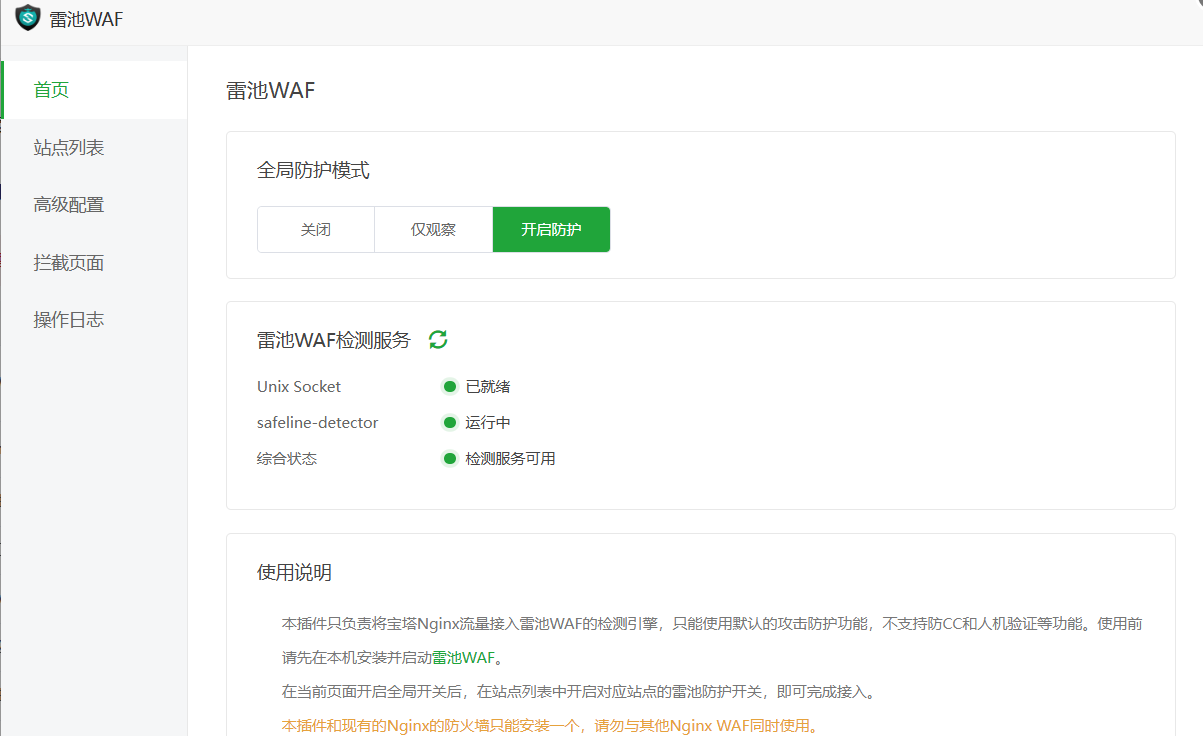Image resolution: width=1203 pixels, height=736 pixels.
Task: Click the 运行中 status text
Action: (488, 423)
